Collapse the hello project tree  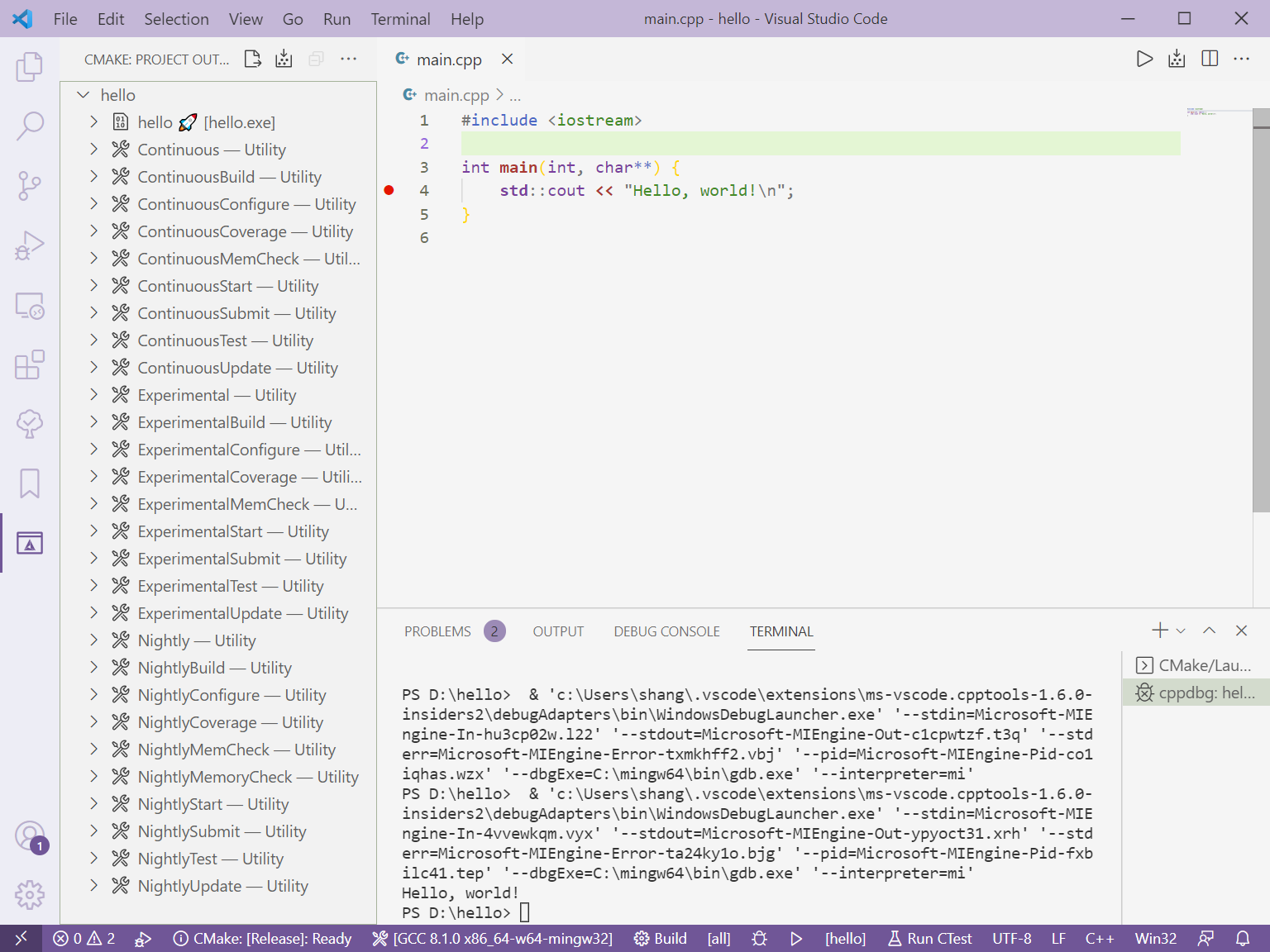[83, 94]
